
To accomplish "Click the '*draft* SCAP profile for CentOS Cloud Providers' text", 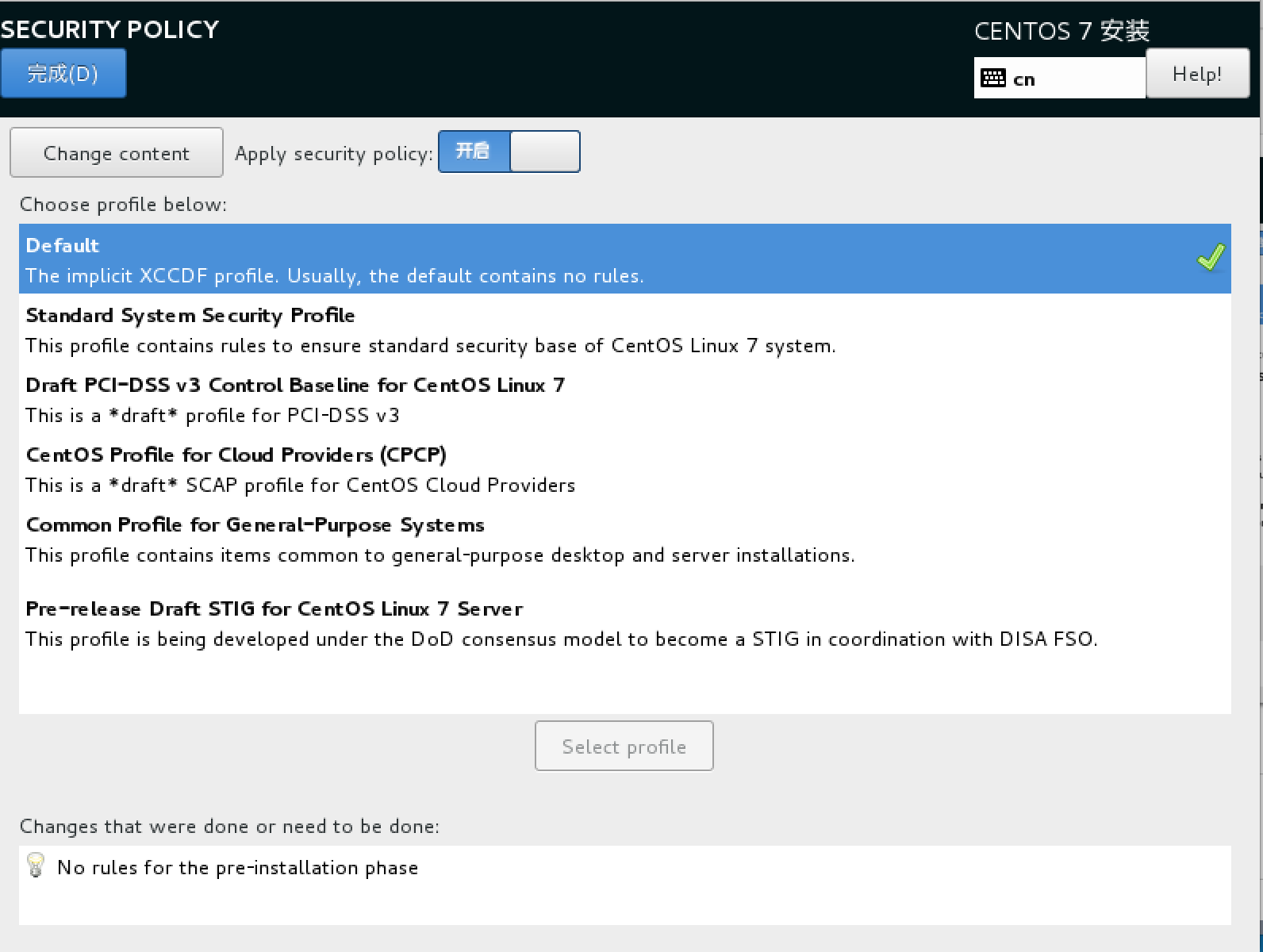I will coord(301,486).
